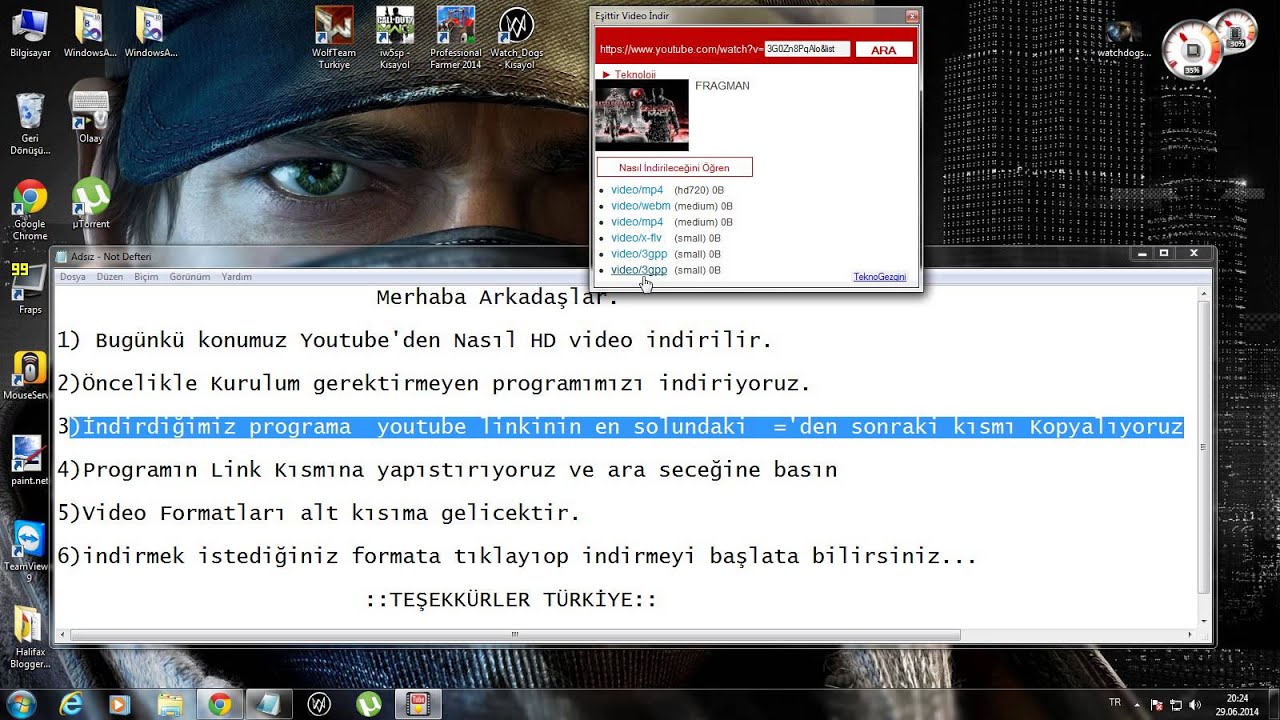Click the line starting '4)Programın Link Kısmına'

(x=447, y=470)
